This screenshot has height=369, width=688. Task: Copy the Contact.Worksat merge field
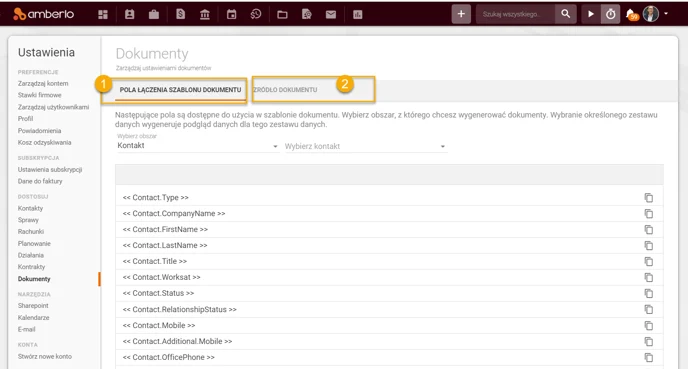point(649,277)
